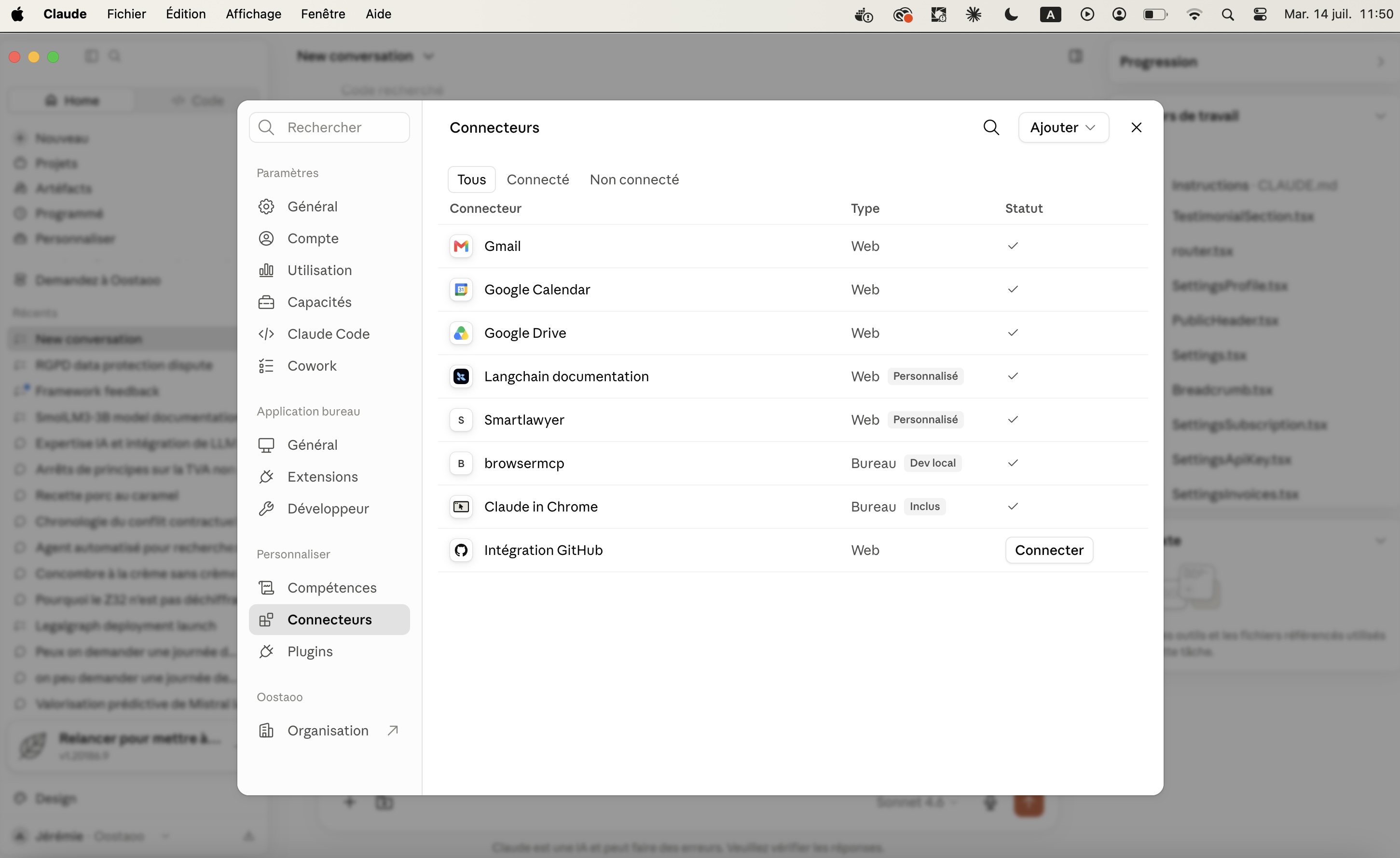Open the Organisation external link
1400x858 pixels.
pos(329,730)
